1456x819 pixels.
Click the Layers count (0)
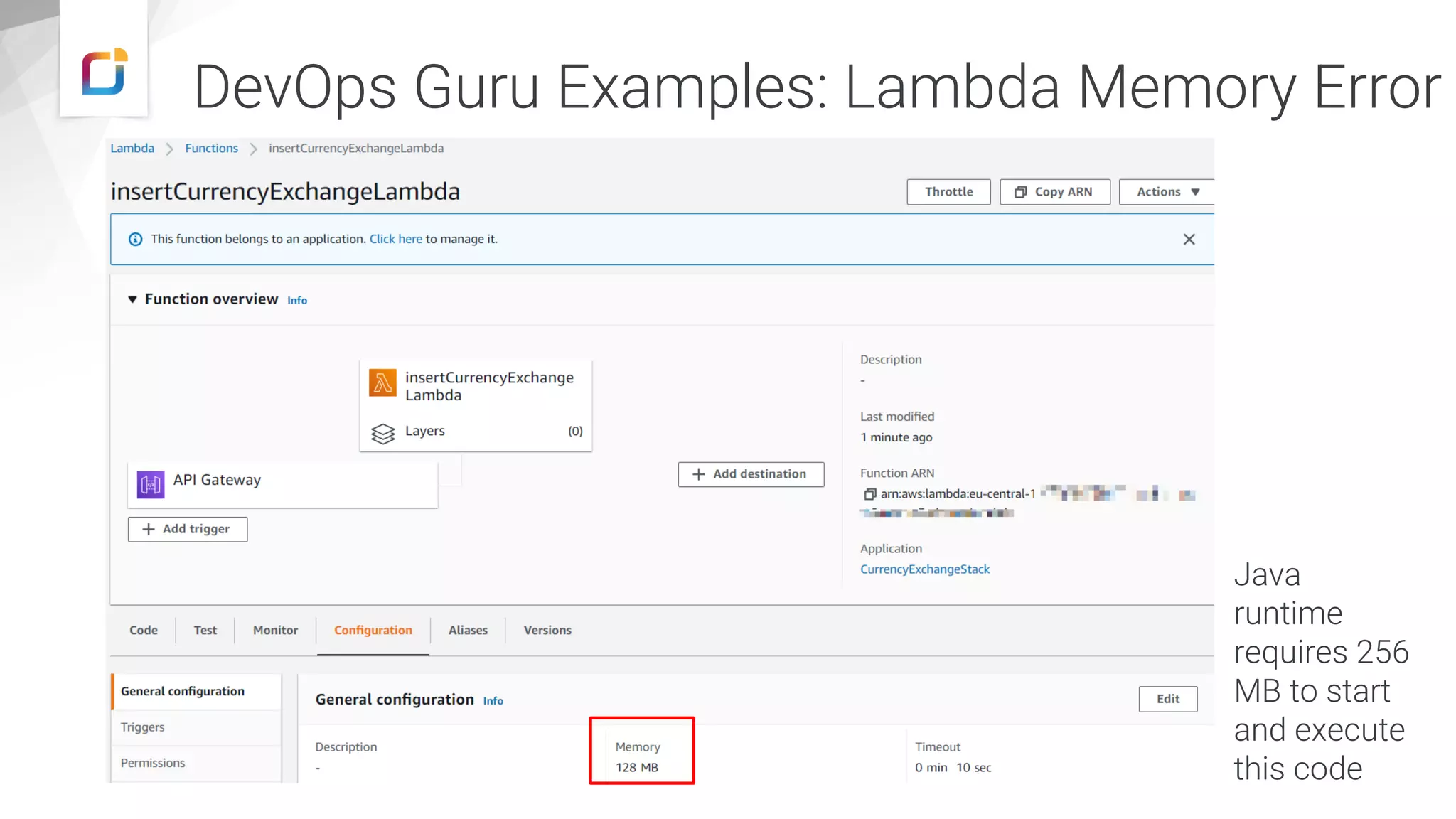pyautogui.click(x=575, y=432)
